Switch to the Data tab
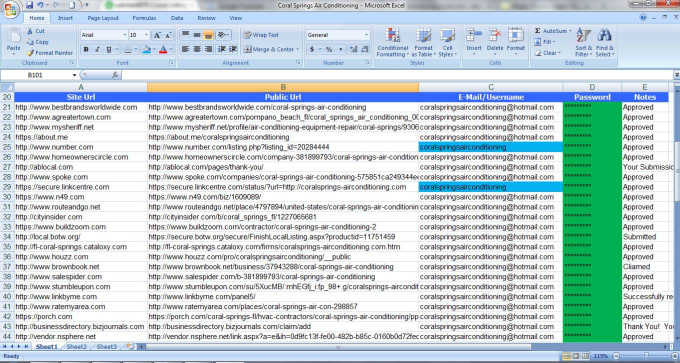This screenshot has width=680, height=363. point(177,18)
